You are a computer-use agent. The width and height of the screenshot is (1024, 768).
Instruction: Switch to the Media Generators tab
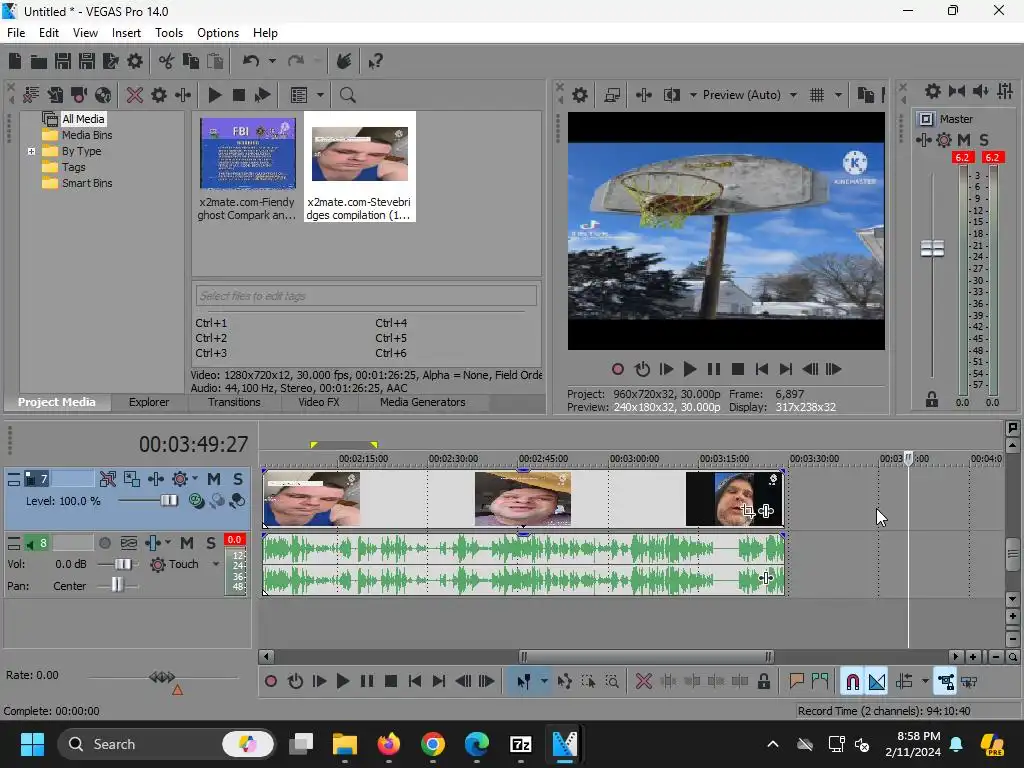[423, 402]
